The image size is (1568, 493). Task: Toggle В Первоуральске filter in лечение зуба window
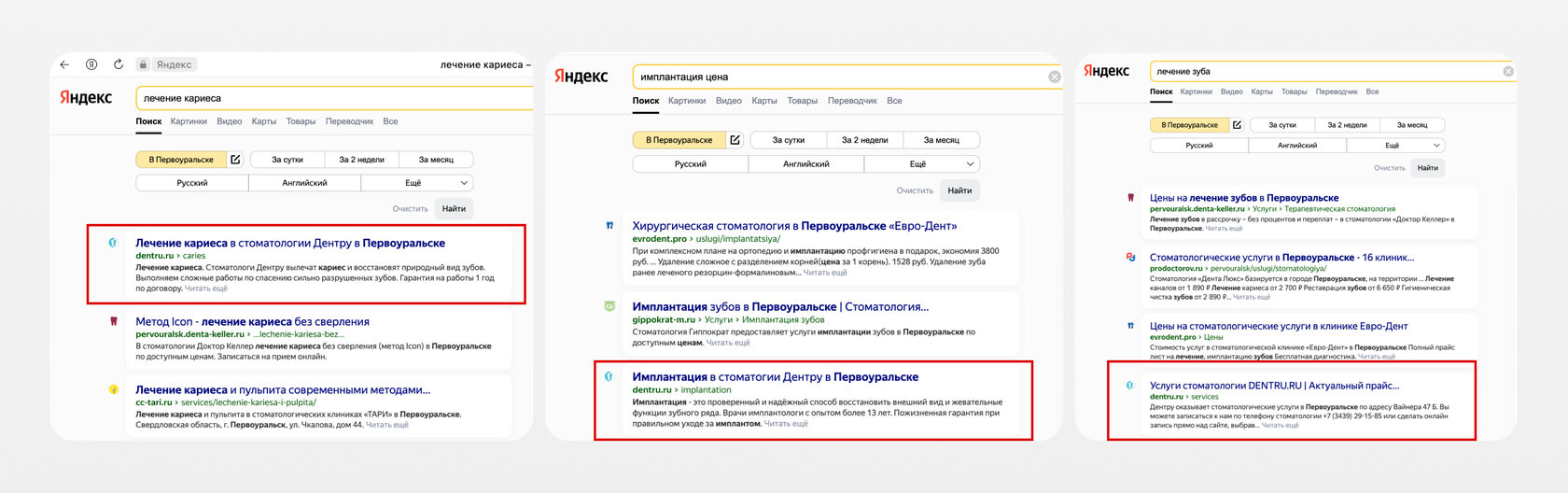click(1189, 124)
